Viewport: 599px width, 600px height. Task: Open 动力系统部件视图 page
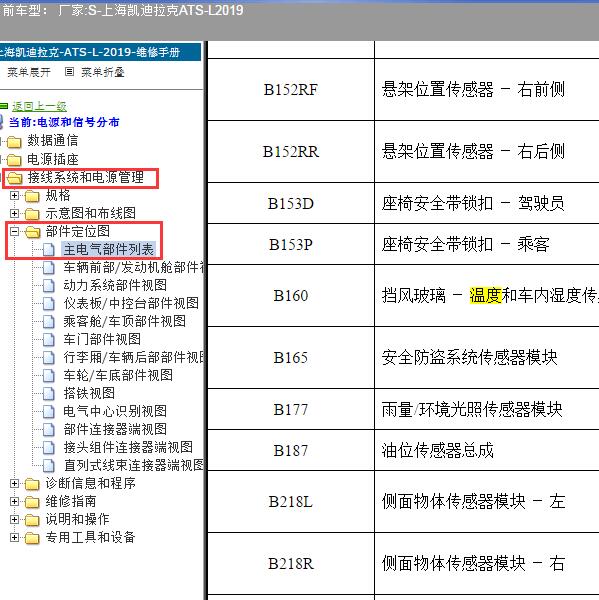115,285
